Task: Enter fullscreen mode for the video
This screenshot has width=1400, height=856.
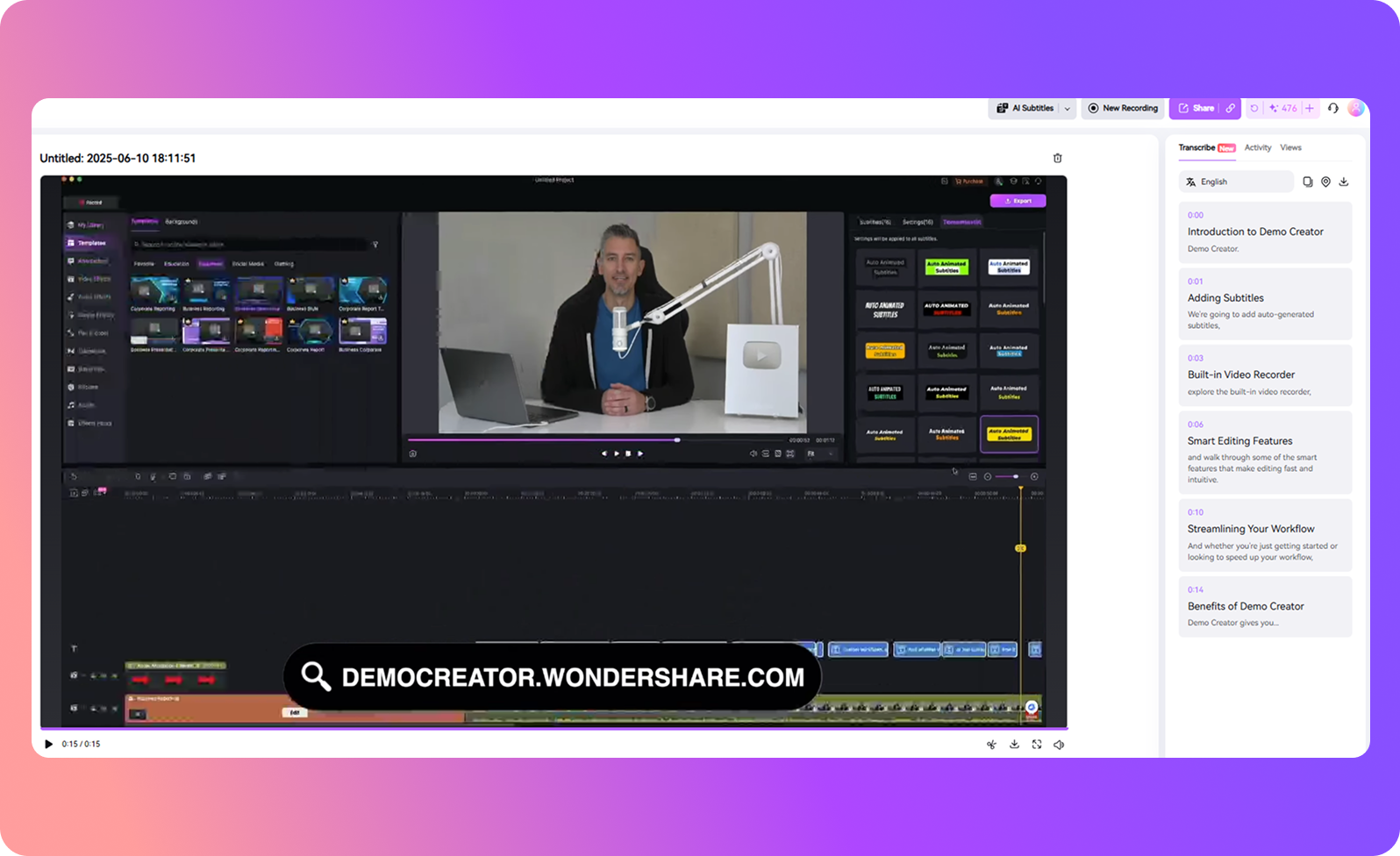Action: pos(1037,745)
